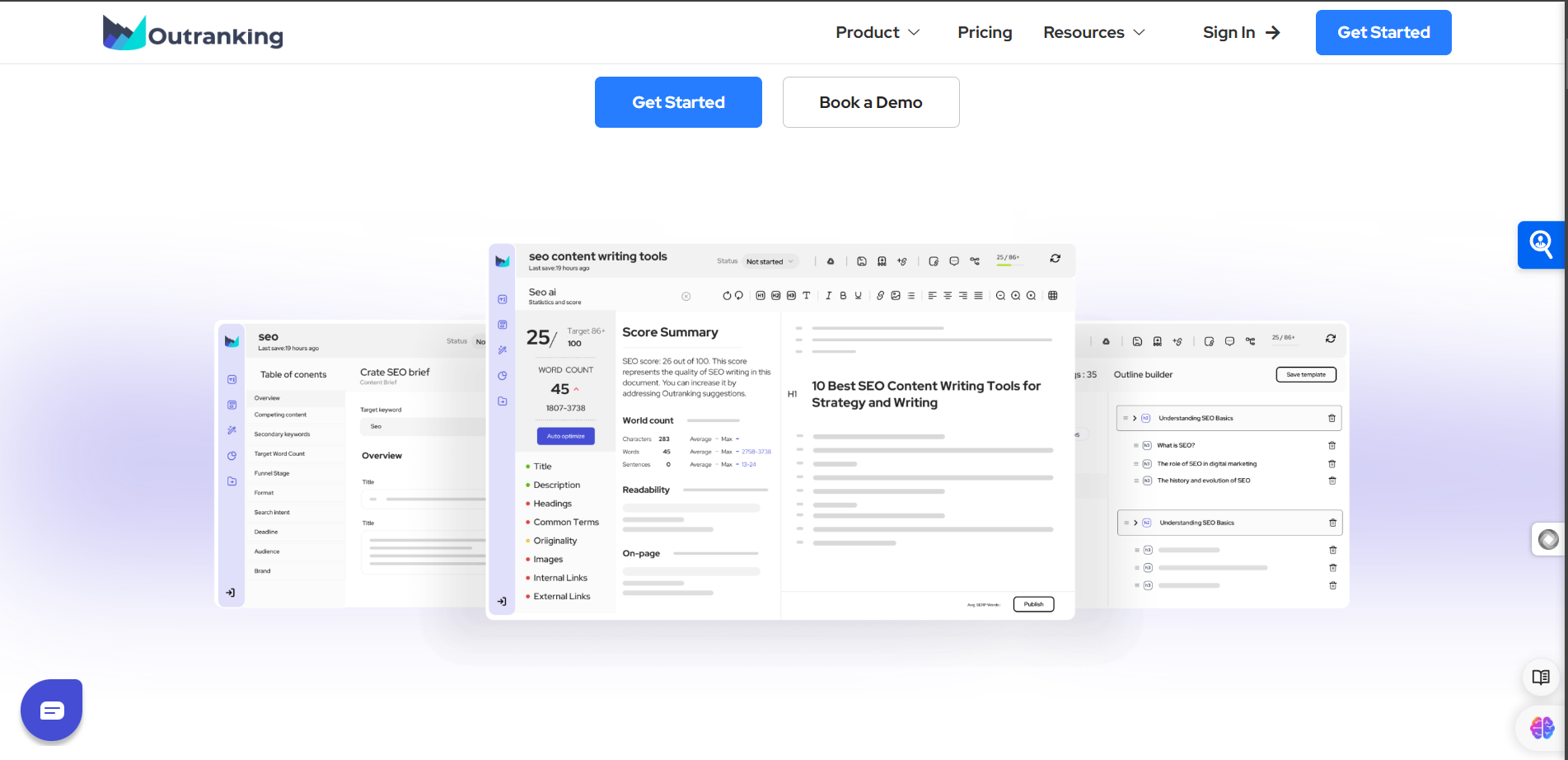The width and height of the screenshot is (1568, 760).
Task: Open the Product dropdown menu
Action: tap(878, 32)
